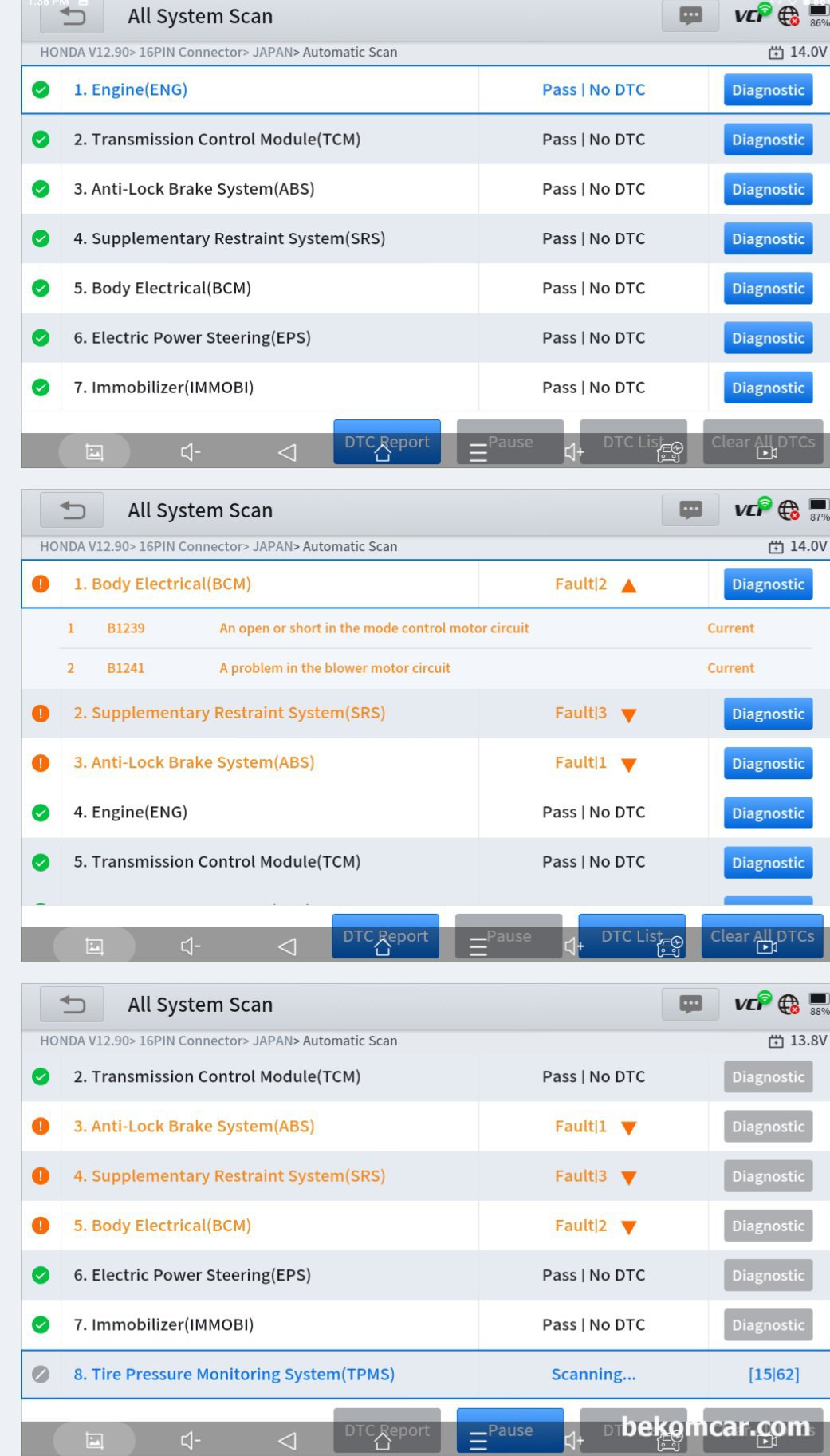Tap the home icon in the bottom panel's navigation bar
Screen dimensions: 830x1456
pyautogui.click(x=383, y=1442)
